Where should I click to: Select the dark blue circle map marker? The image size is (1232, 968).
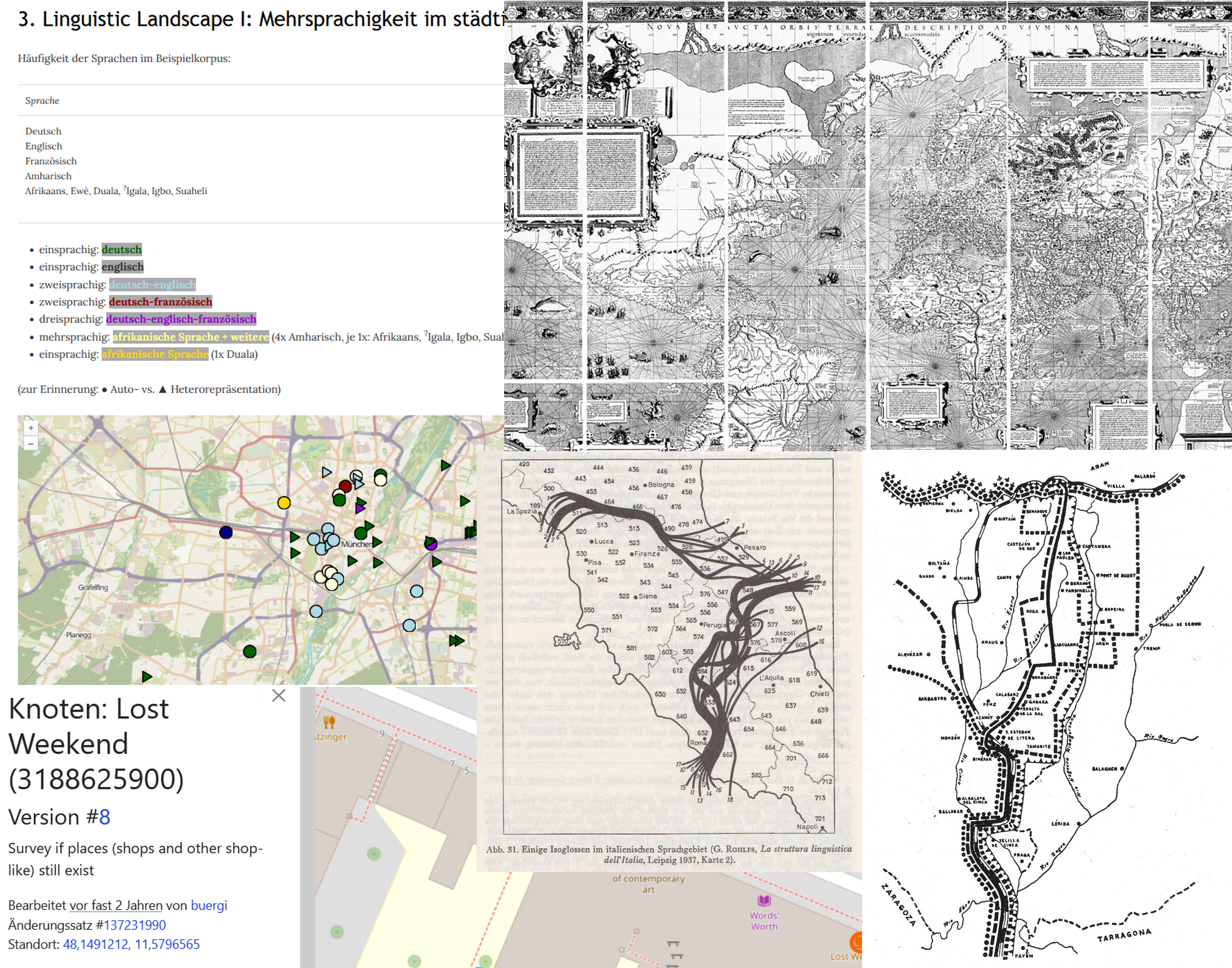[226, 532]
